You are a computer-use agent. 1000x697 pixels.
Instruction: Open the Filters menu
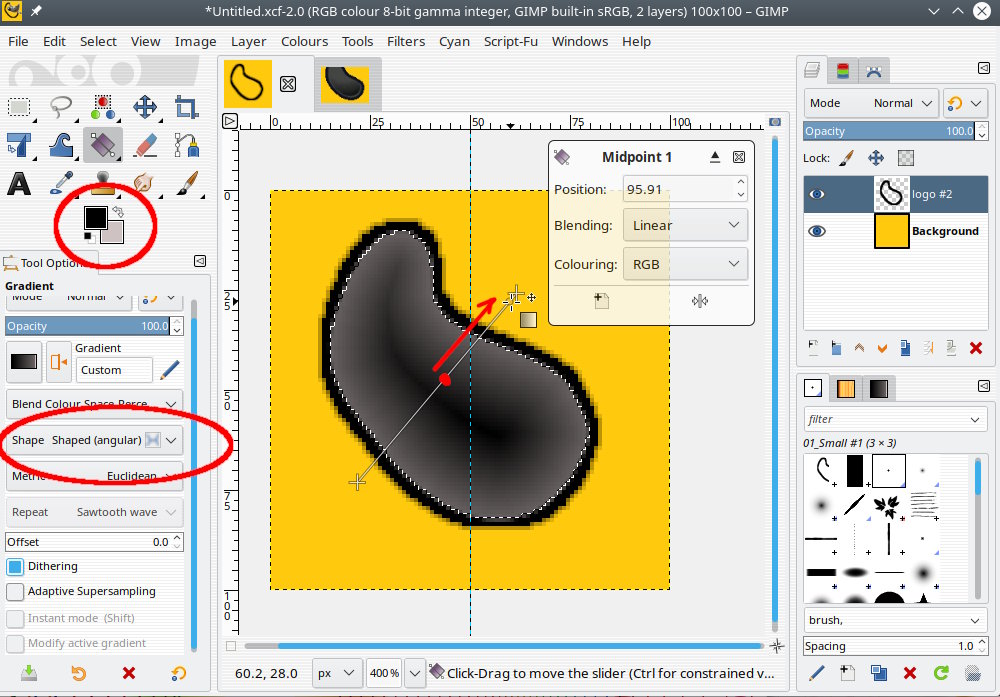point(406,41)
